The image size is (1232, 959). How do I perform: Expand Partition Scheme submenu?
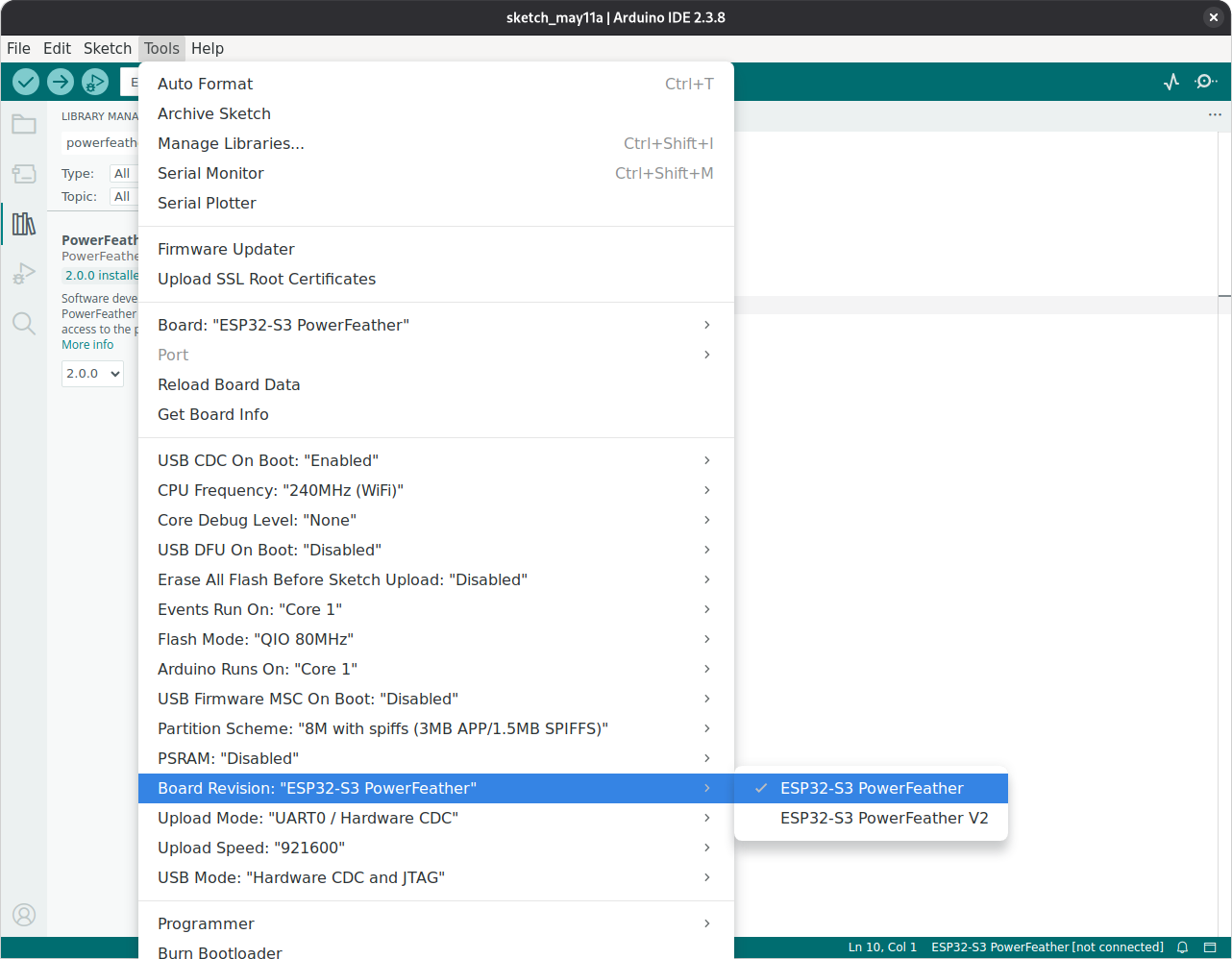pos(436,728)
